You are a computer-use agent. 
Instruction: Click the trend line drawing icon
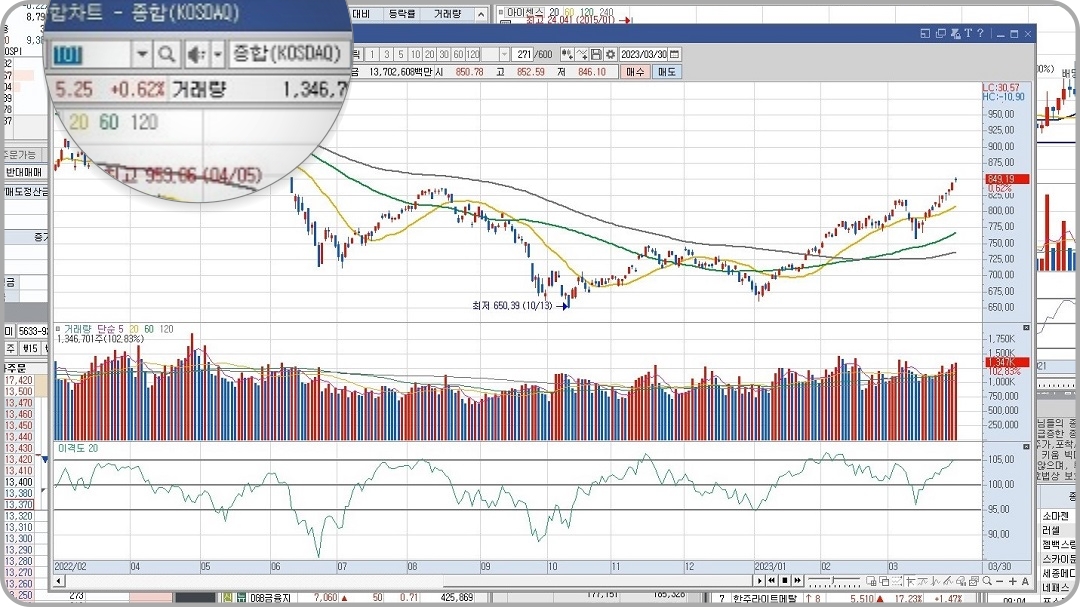(x=922, y=581)
